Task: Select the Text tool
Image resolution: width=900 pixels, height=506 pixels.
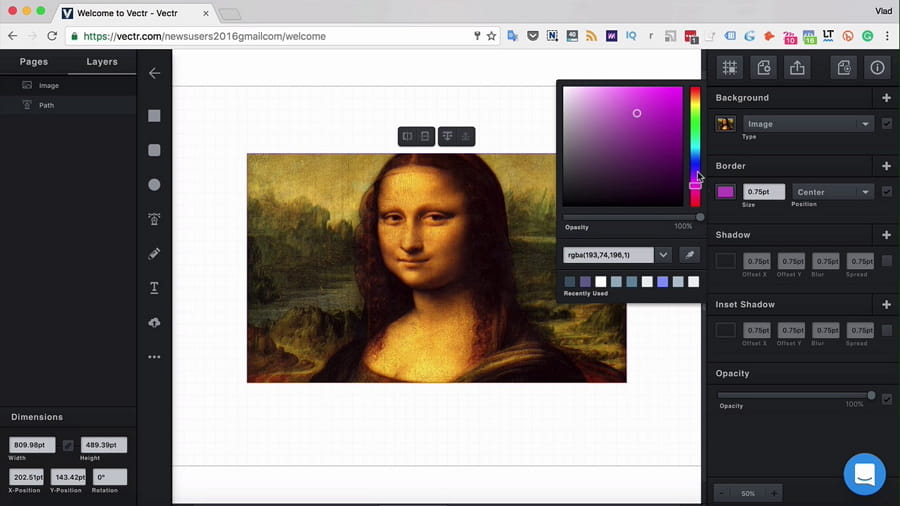Action: tap(154, 288)
